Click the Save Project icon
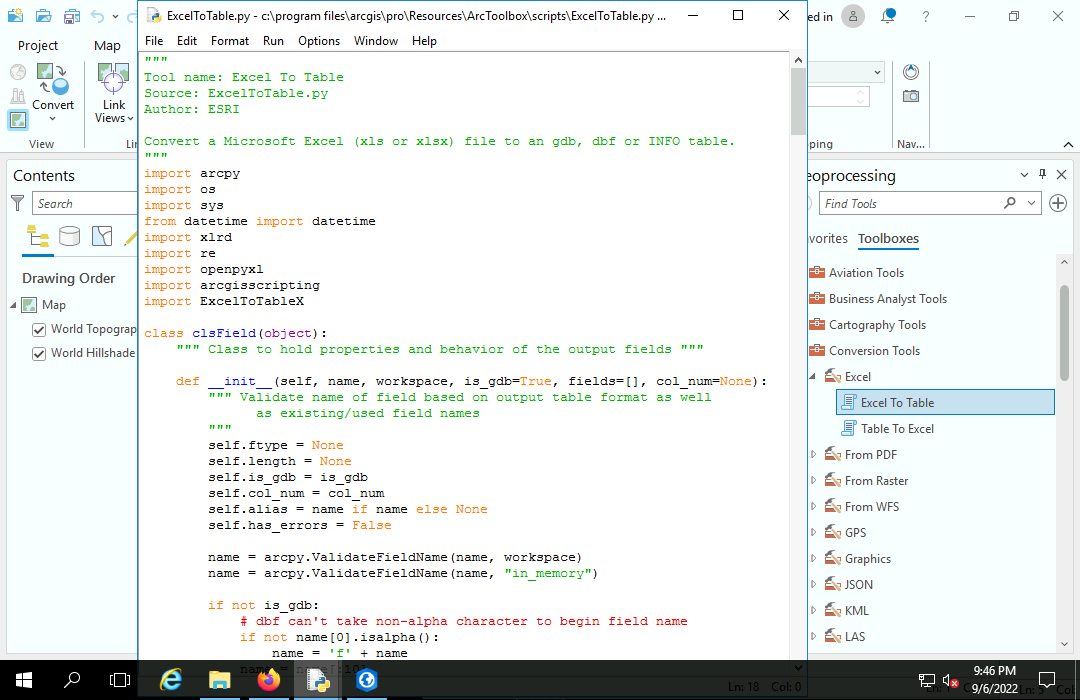1080x700 pixels. 71,16
